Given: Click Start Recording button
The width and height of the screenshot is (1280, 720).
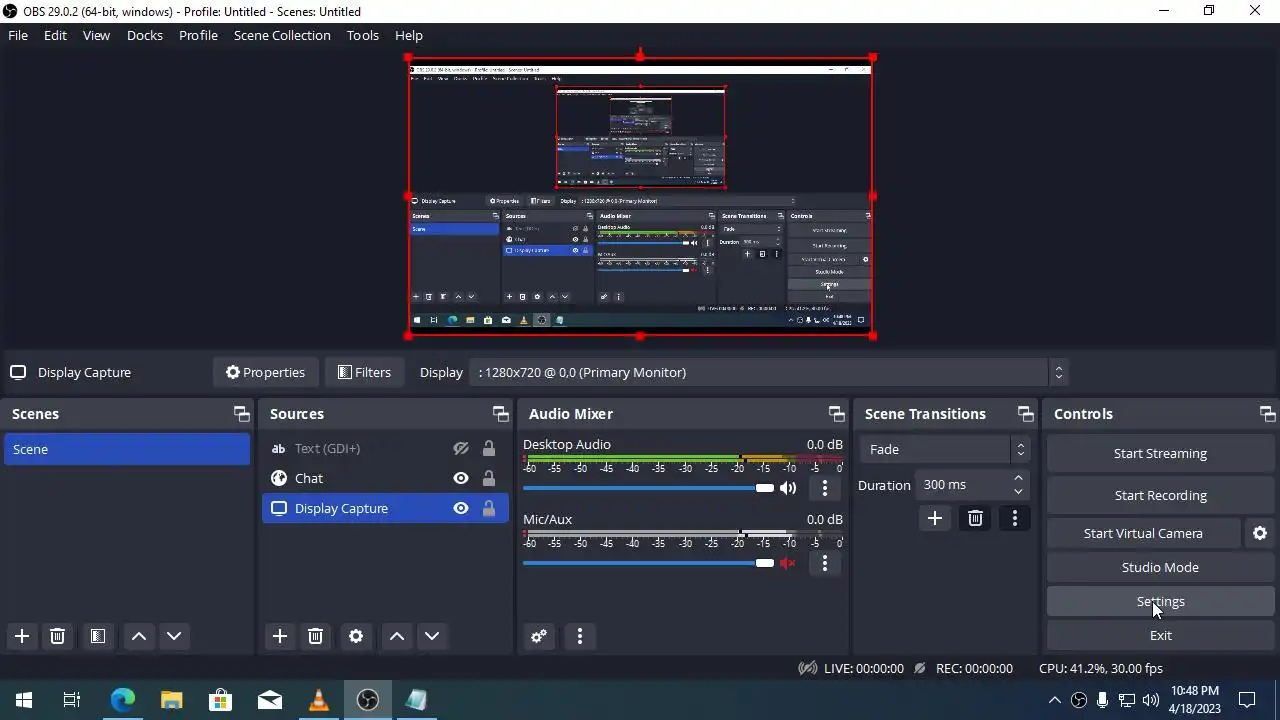Looking at the screenshot, I should [x=1160, y=495].
